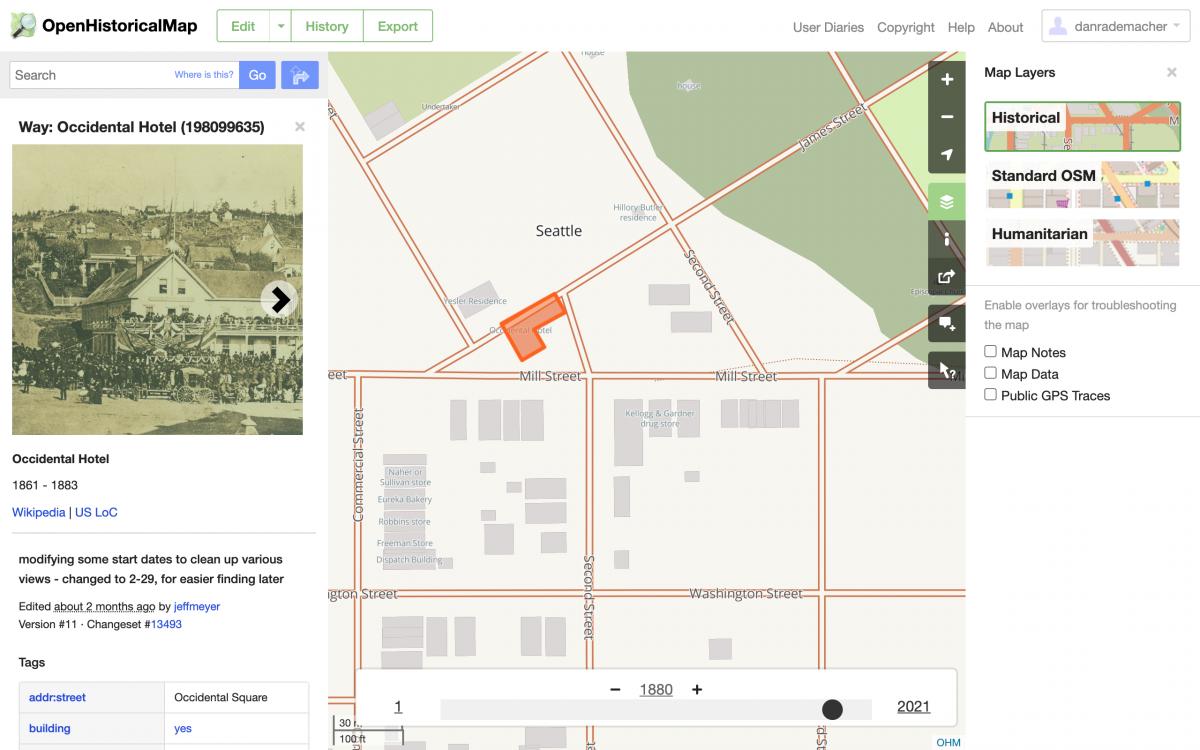Toggle the Layers panel button
This screenshot has height=750, width=1200.
(x=947, y=202)
